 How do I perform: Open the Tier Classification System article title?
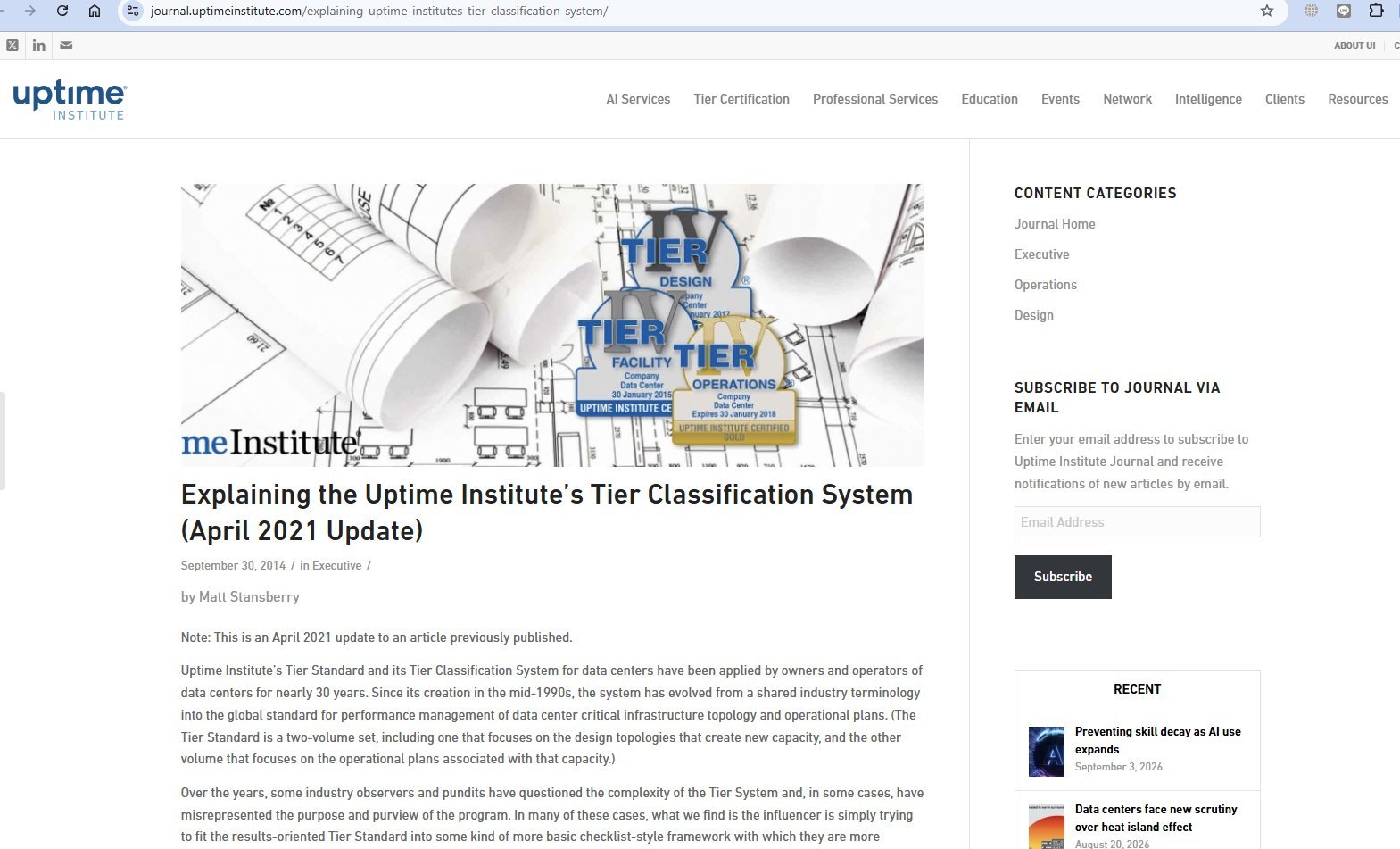(x=547, y=512)
